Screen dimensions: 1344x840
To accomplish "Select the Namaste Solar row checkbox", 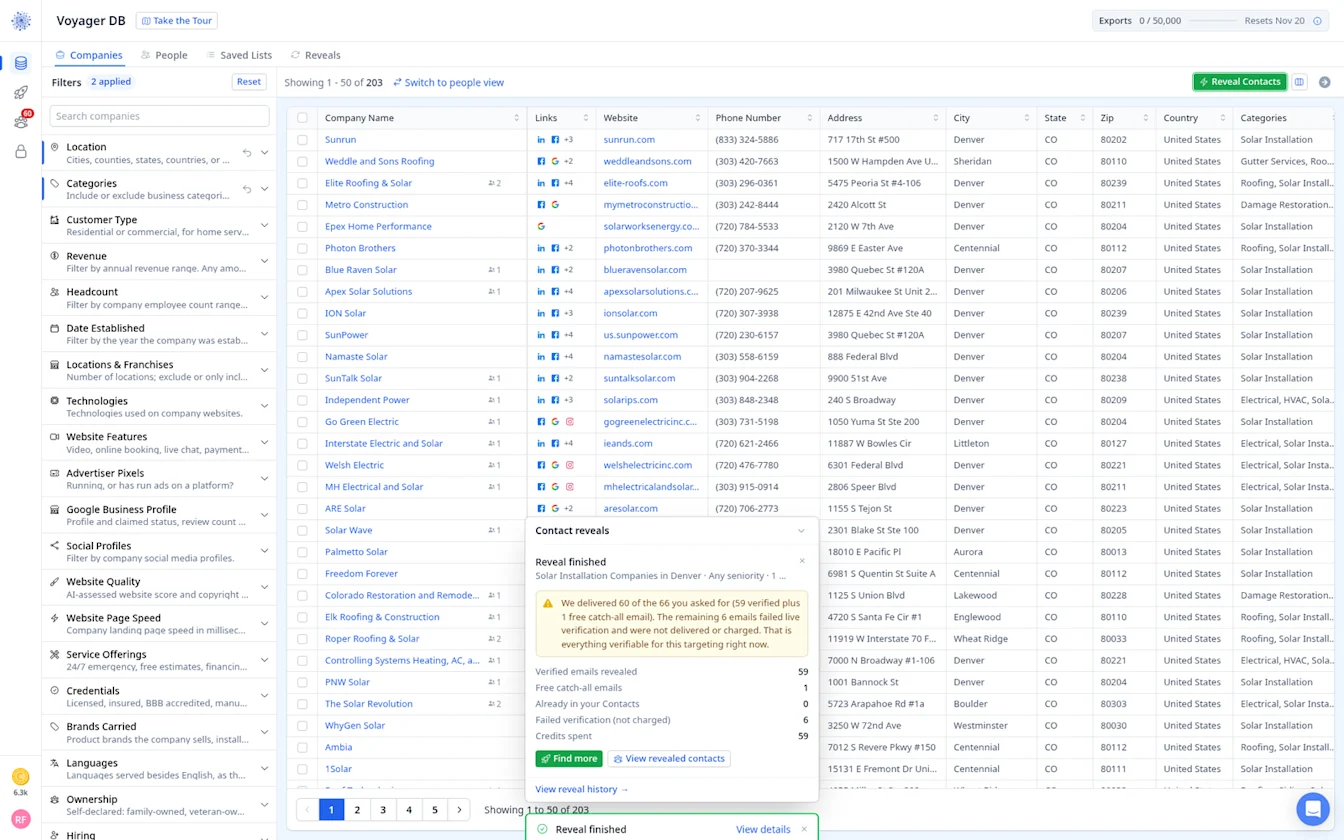I will (302, 357).
